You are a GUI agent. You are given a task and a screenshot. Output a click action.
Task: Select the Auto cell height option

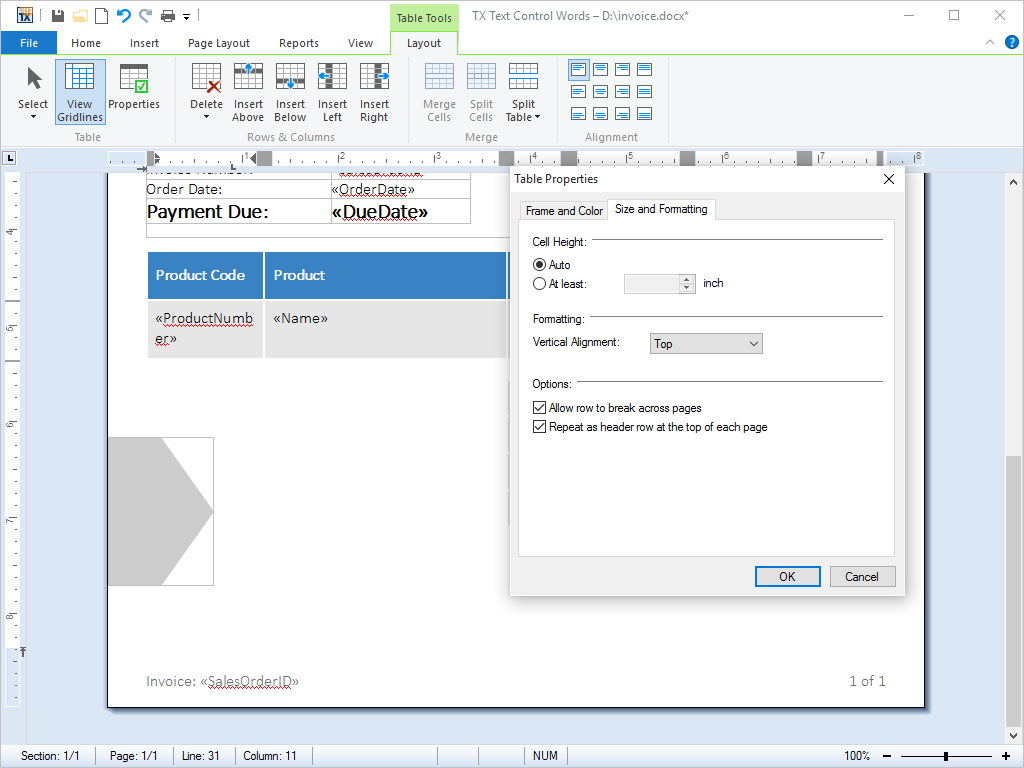click(x=540, y=265)
